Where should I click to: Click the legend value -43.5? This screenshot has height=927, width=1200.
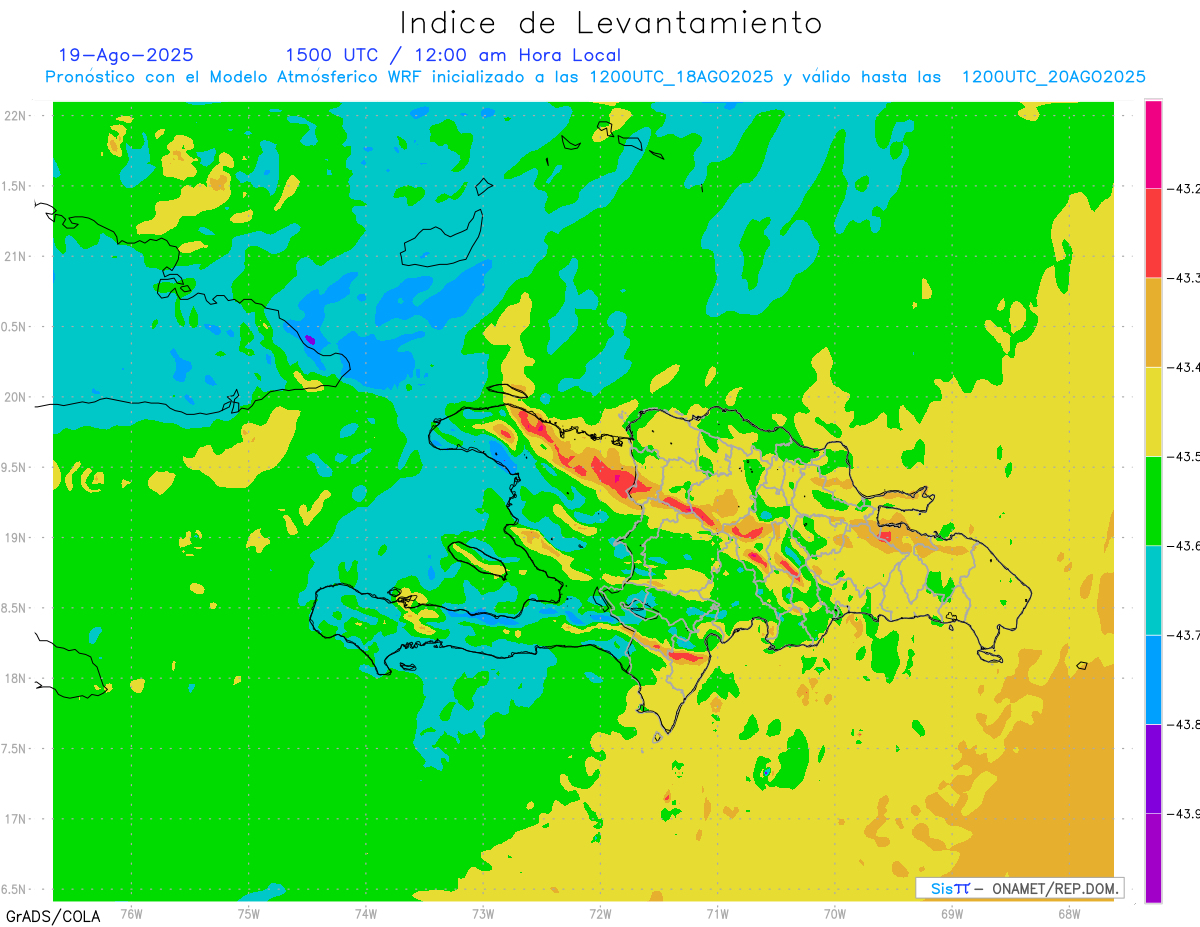click(1184, 456)
